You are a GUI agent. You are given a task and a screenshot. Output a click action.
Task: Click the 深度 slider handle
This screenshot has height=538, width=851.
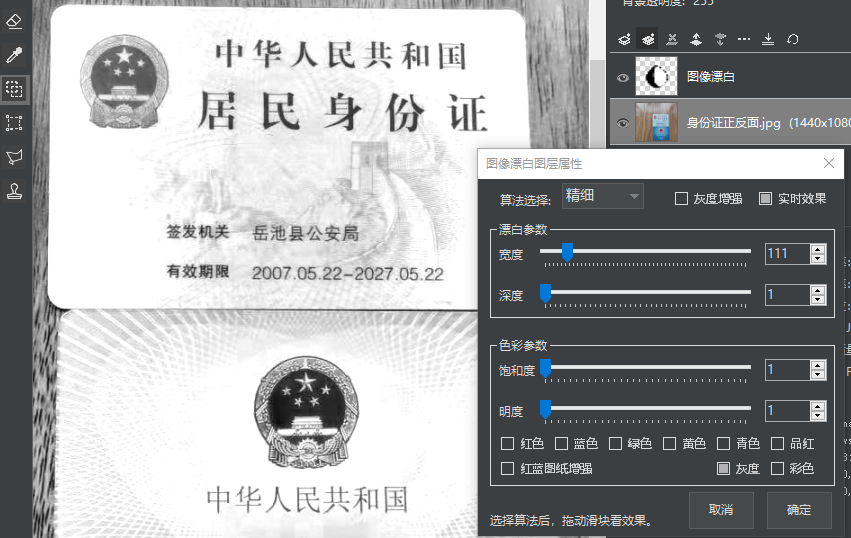[x=545, y=293]
